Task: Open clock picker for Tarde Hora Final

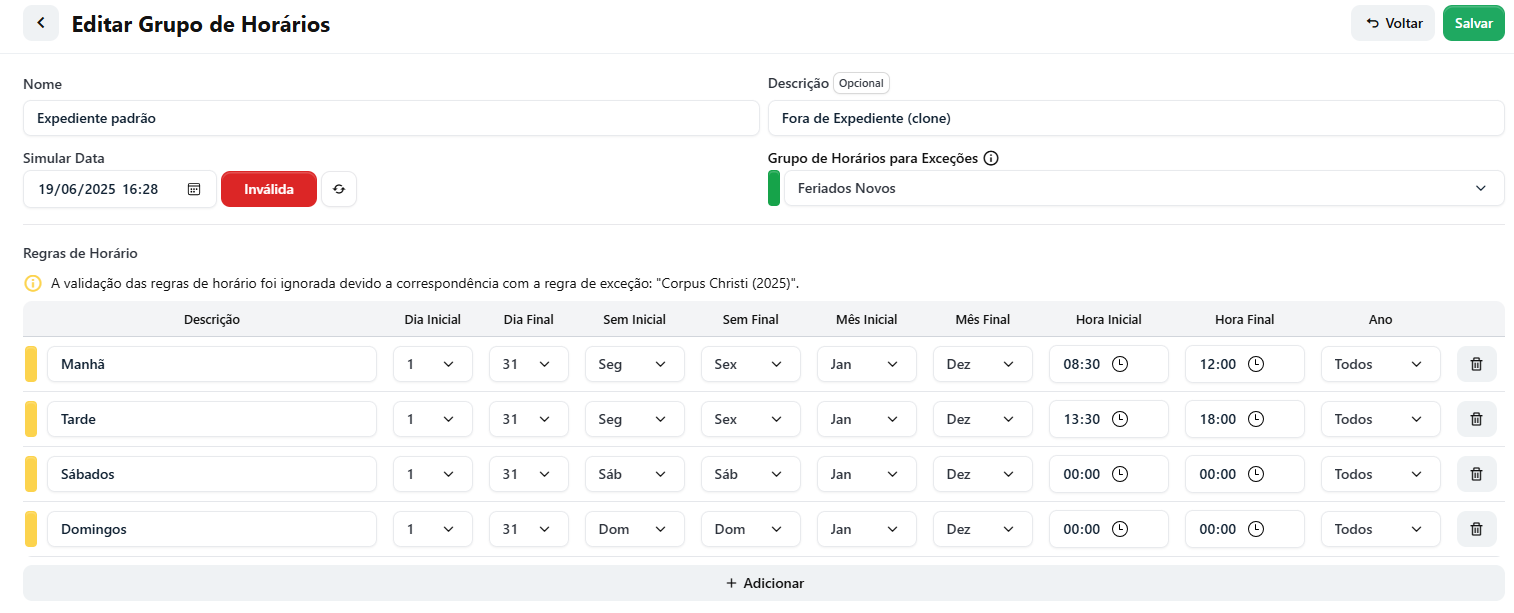Action: point(1256,419)
